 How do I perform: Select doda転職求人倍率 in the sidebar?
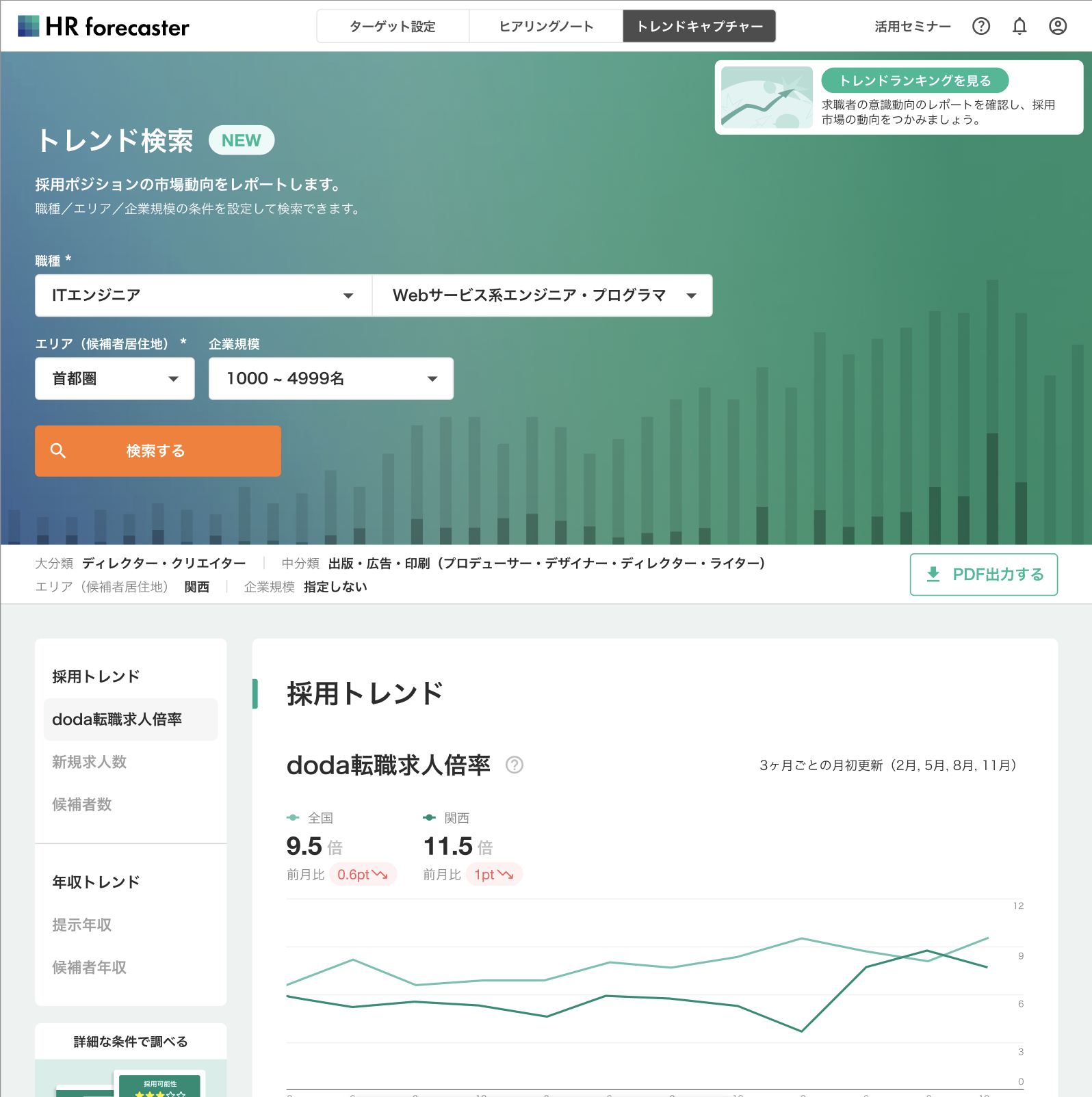point(131,719)
